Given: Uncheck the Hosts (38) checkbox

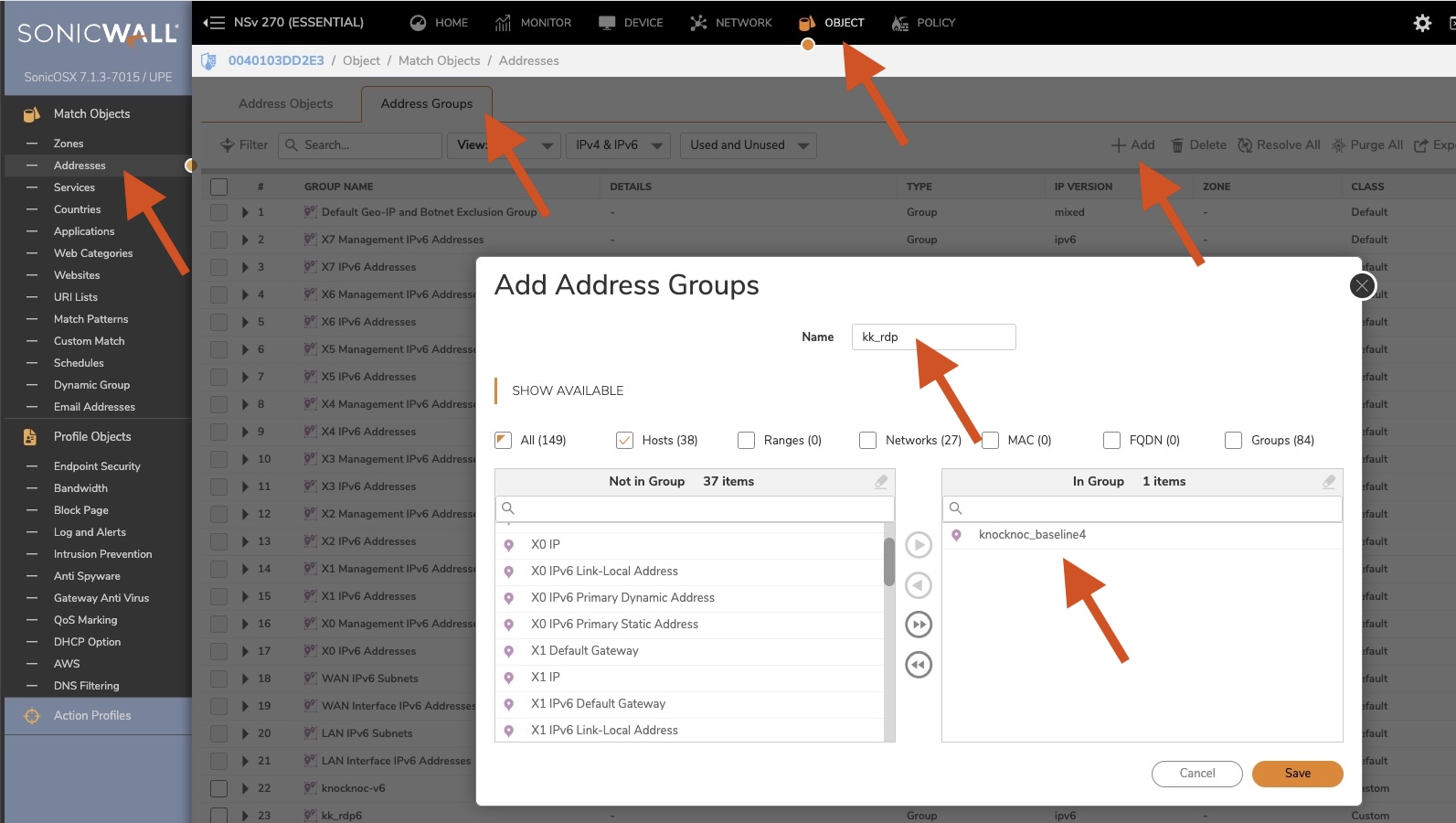Looking at the screenshot, I should 625,441.
